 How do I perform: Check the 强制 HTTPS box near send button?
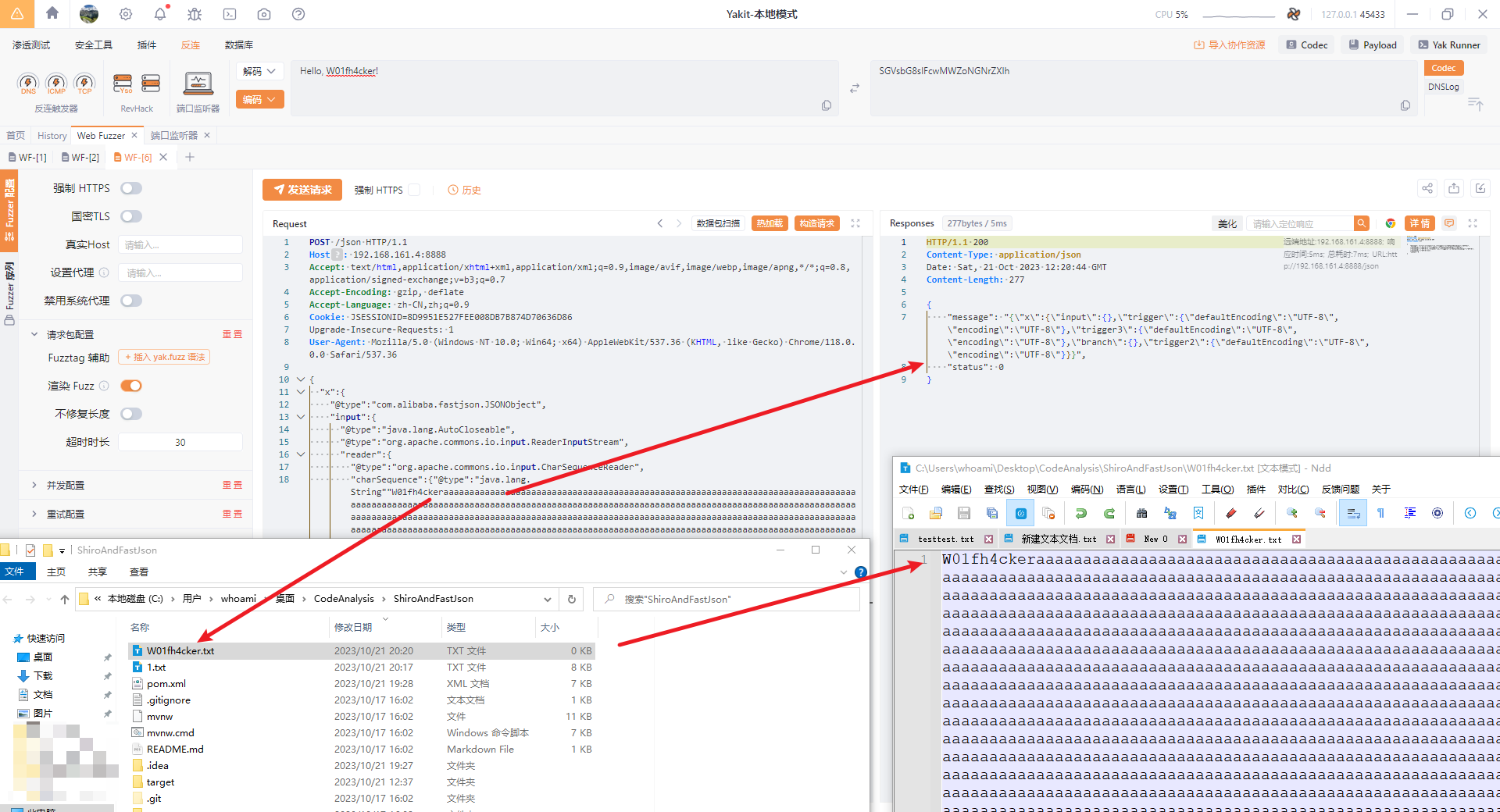(414, 190)
